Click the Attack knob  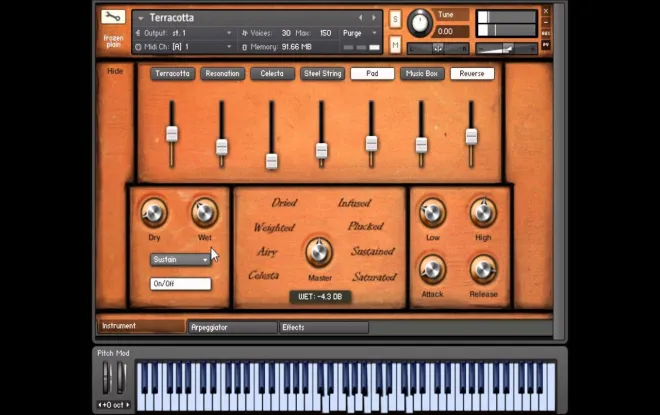click(432, 270)
